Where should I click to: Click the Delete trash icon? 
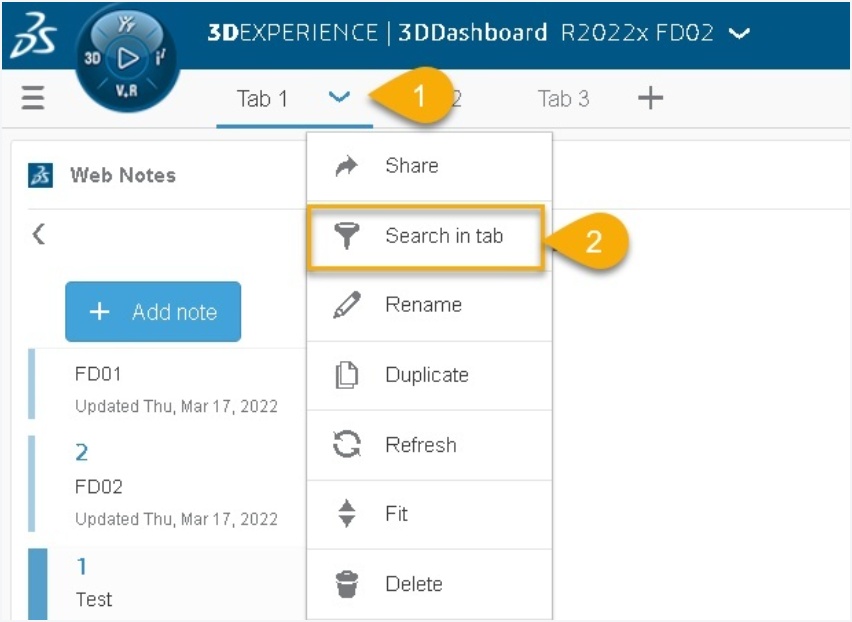click(x=346, y=584)
